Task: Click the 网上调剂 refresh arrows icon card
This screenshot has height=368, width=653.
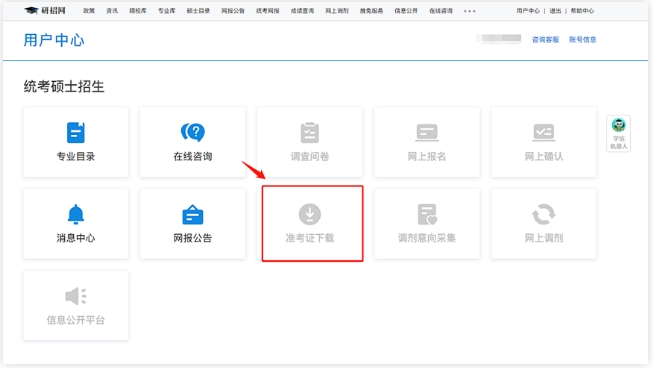Action: (544, 224)
